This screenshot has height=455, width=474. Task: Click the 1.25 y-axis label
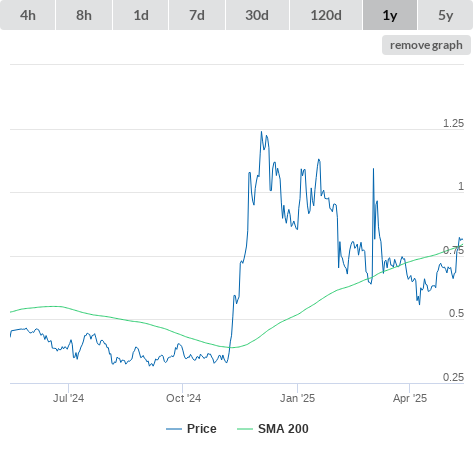point(453,123)
